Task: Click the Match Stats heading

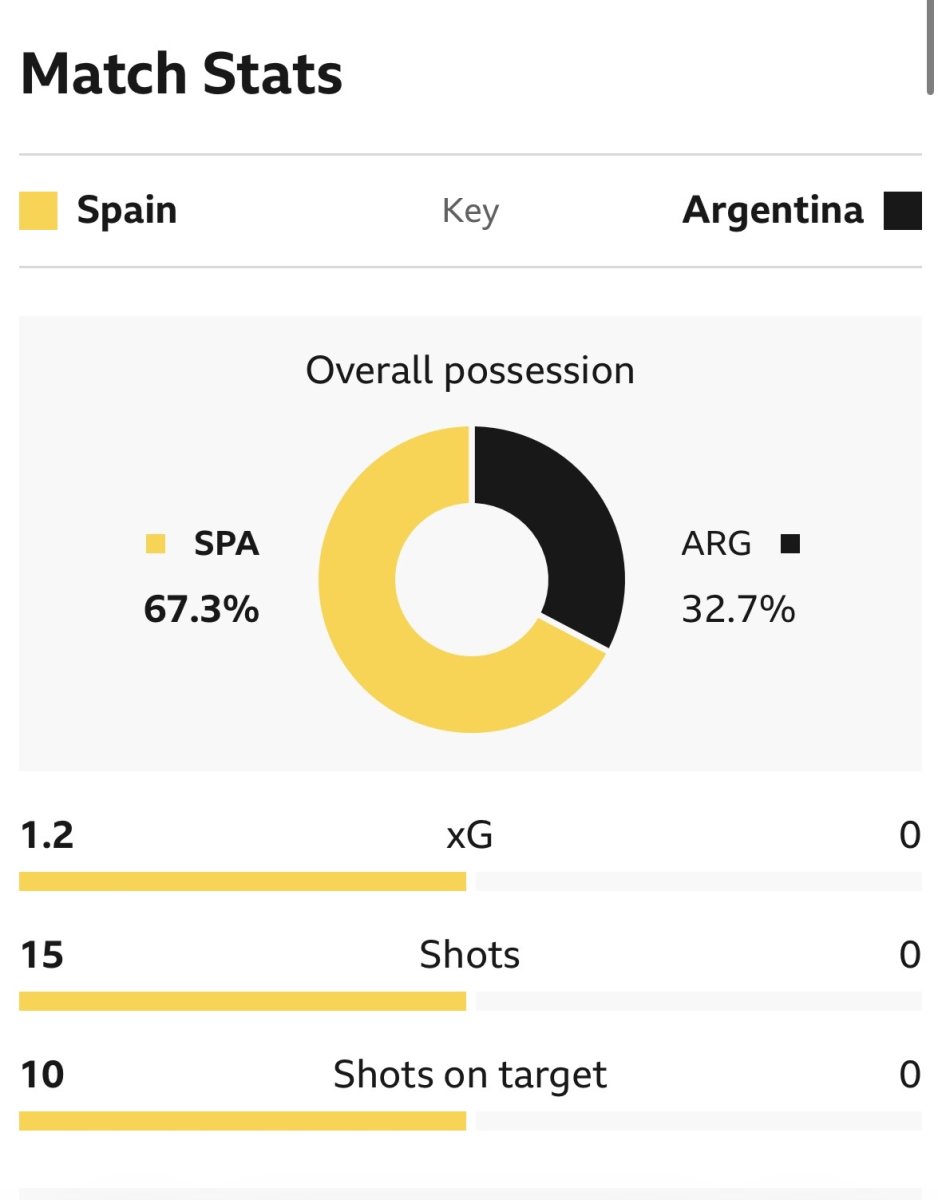Action: pos(181,74)
